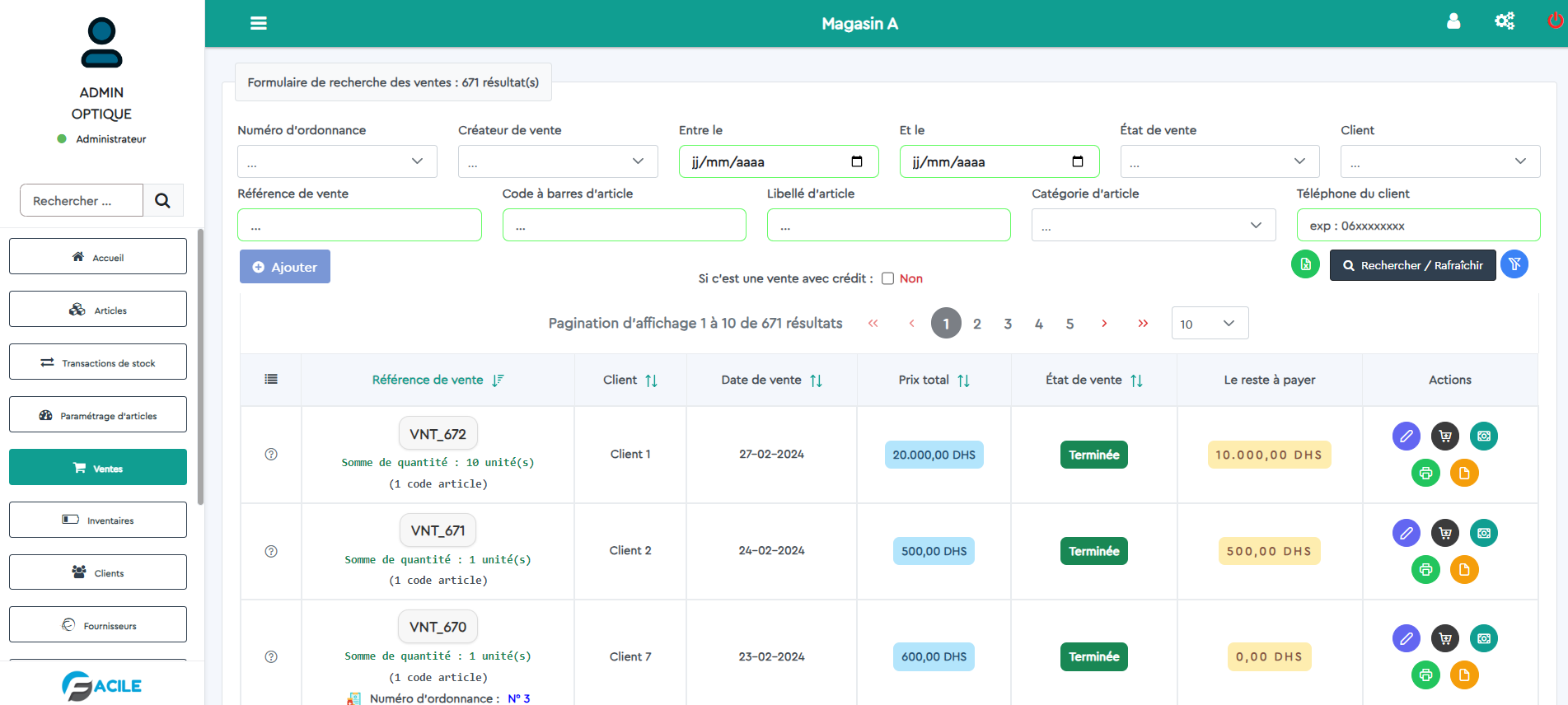The height and width of the screenshot is (705, 1568).
Task: Open the settings gears icon
Action: [1505, 21]
